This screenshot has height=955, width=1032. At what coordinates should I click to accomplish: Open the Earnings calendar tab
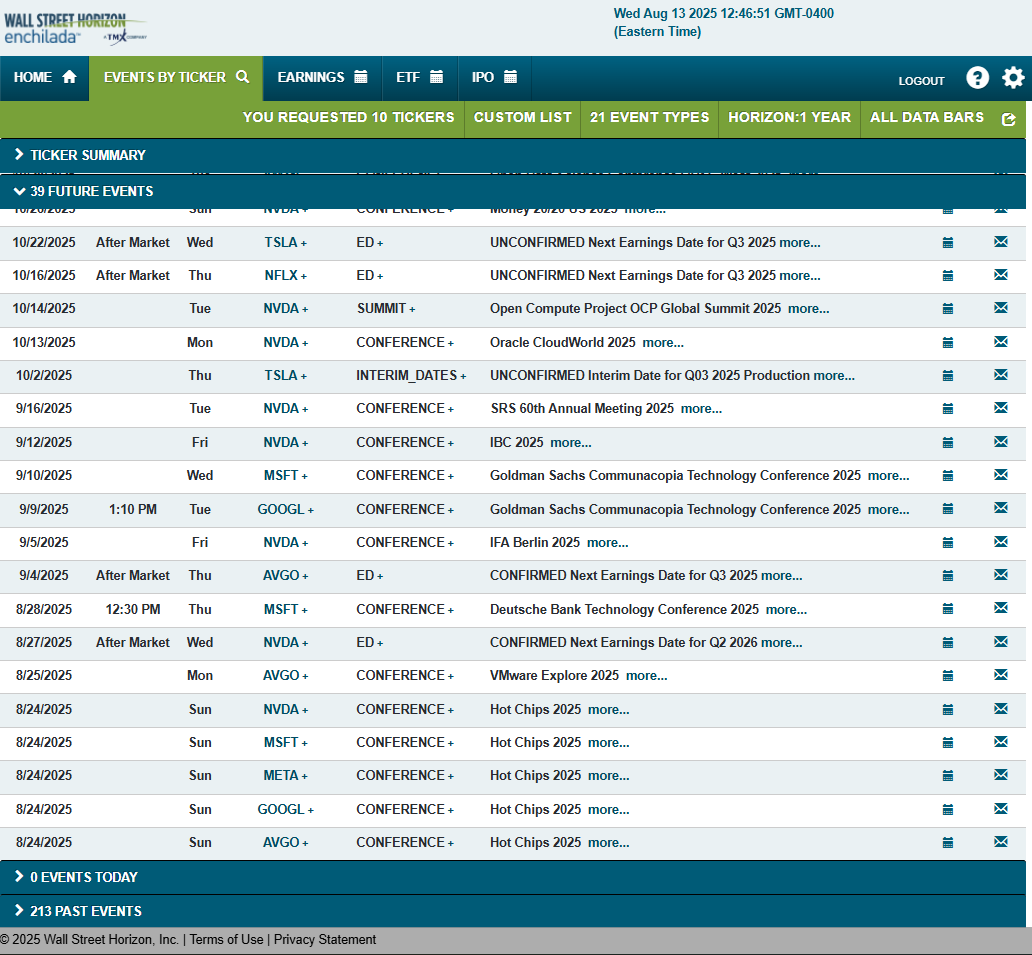(x=322, y=78)
